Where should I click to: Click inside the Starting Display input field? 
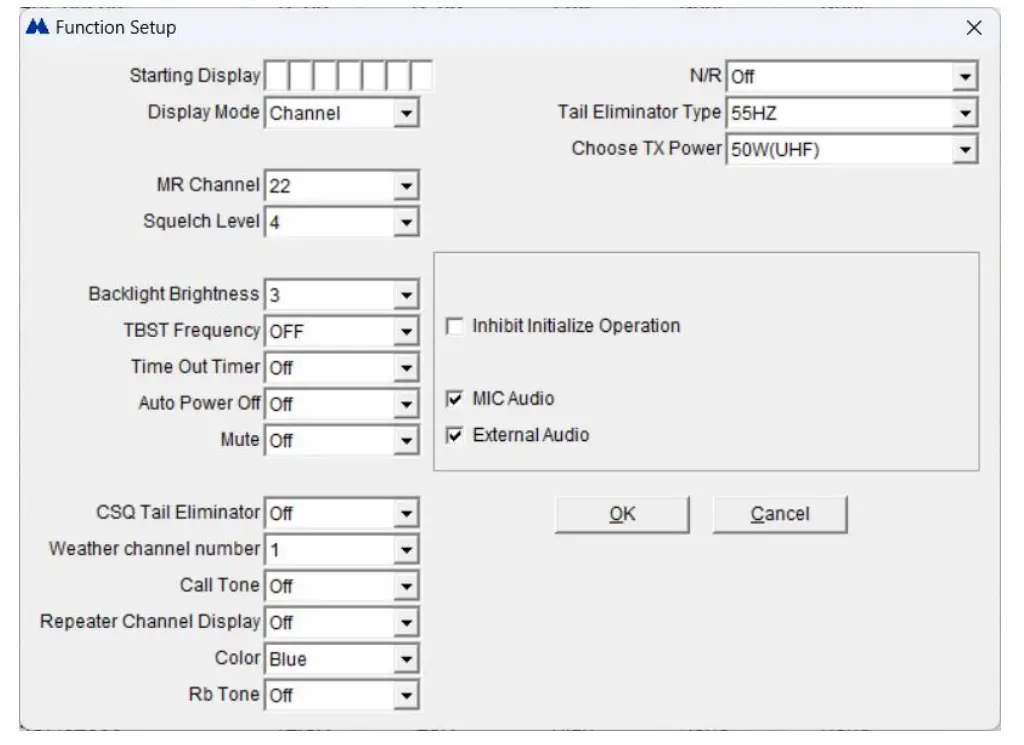(x=350, y=75)
